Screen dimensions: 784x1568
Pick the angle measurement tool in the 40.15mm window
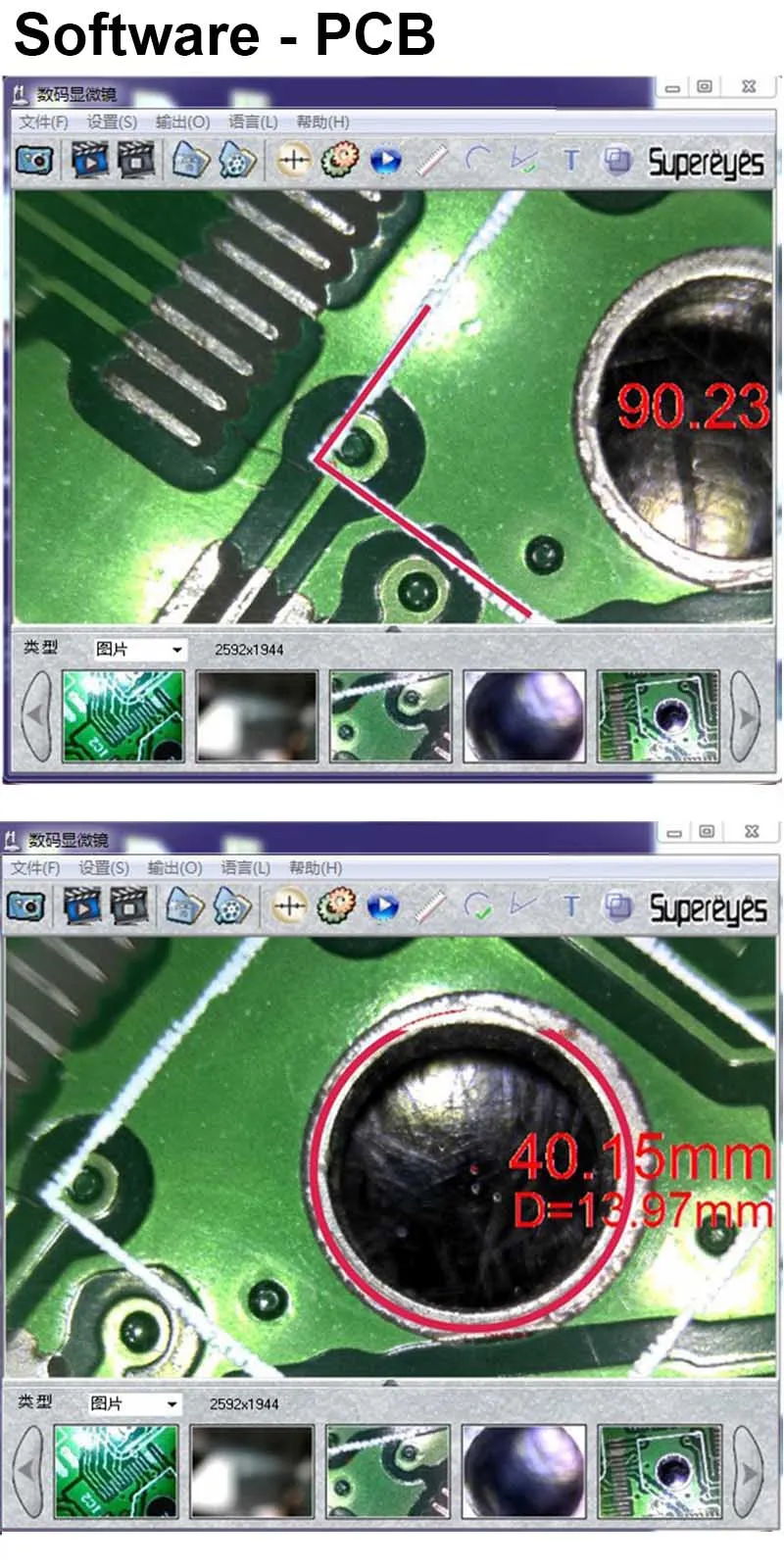click(x=523, y=906)
